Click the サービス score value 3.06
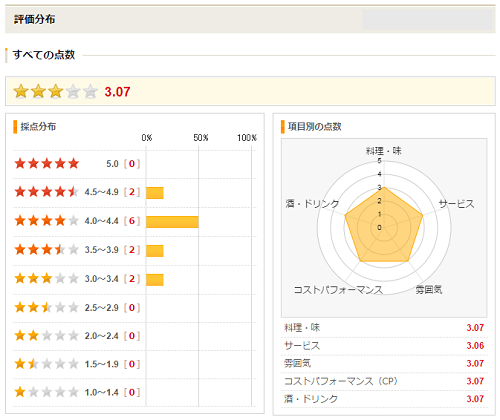The image size is (500, 420). click(x=475, y=346)
